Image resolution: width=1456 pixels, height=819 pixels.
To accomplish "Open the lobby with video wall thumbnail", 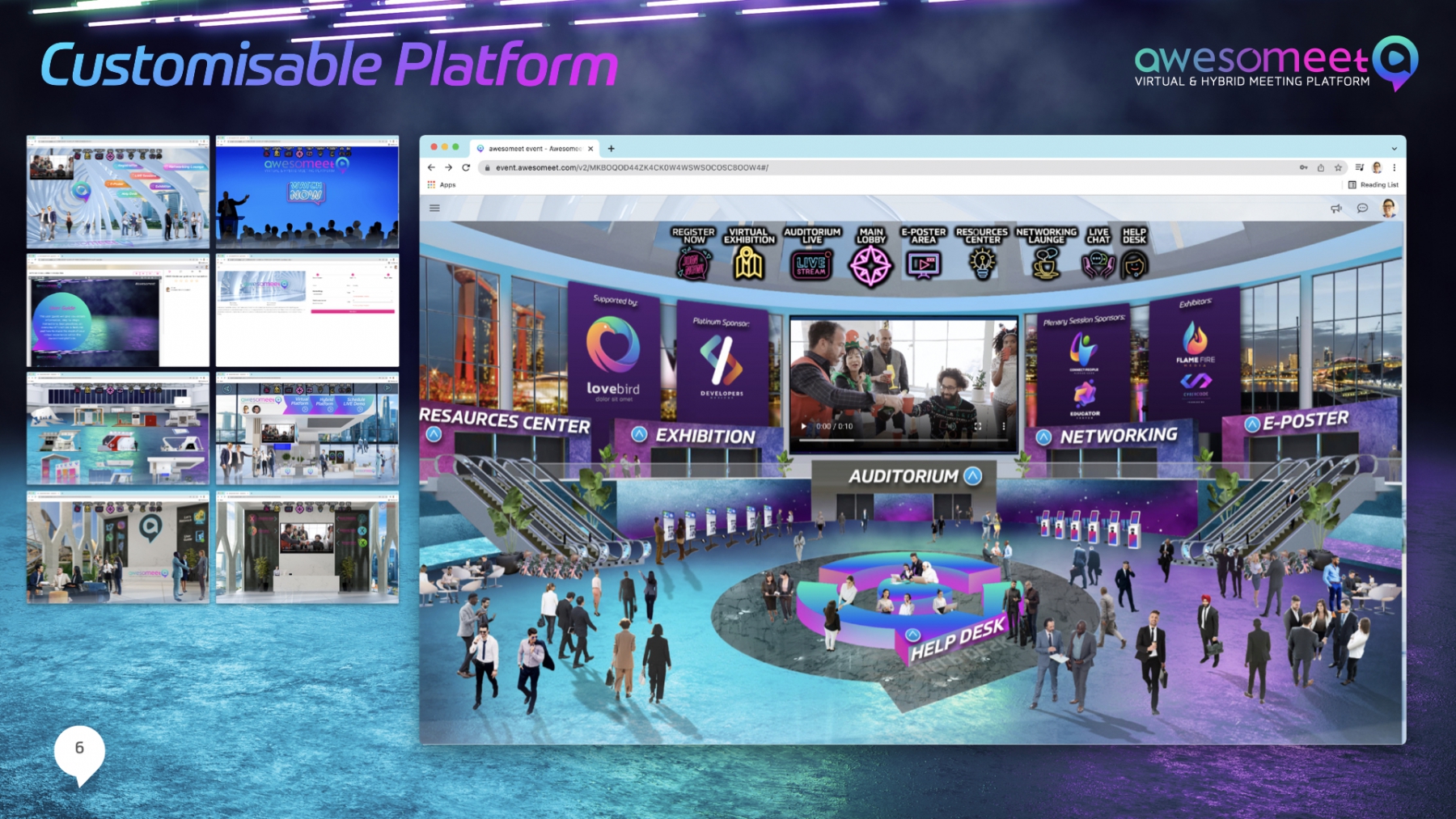I will (x=118, y=192).
